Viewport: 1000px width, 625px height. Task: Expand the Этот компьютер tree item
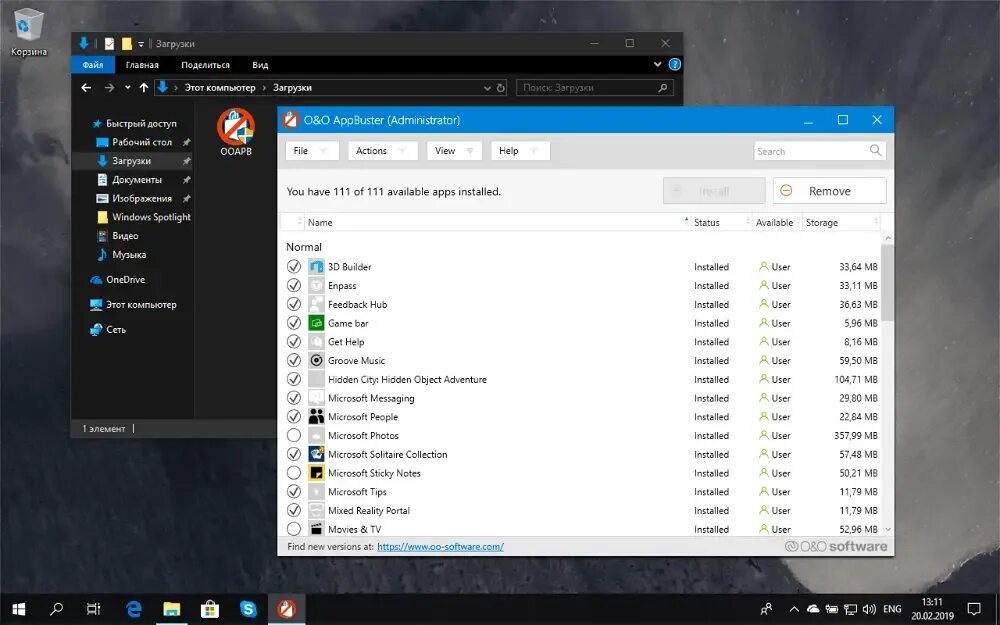85,304
